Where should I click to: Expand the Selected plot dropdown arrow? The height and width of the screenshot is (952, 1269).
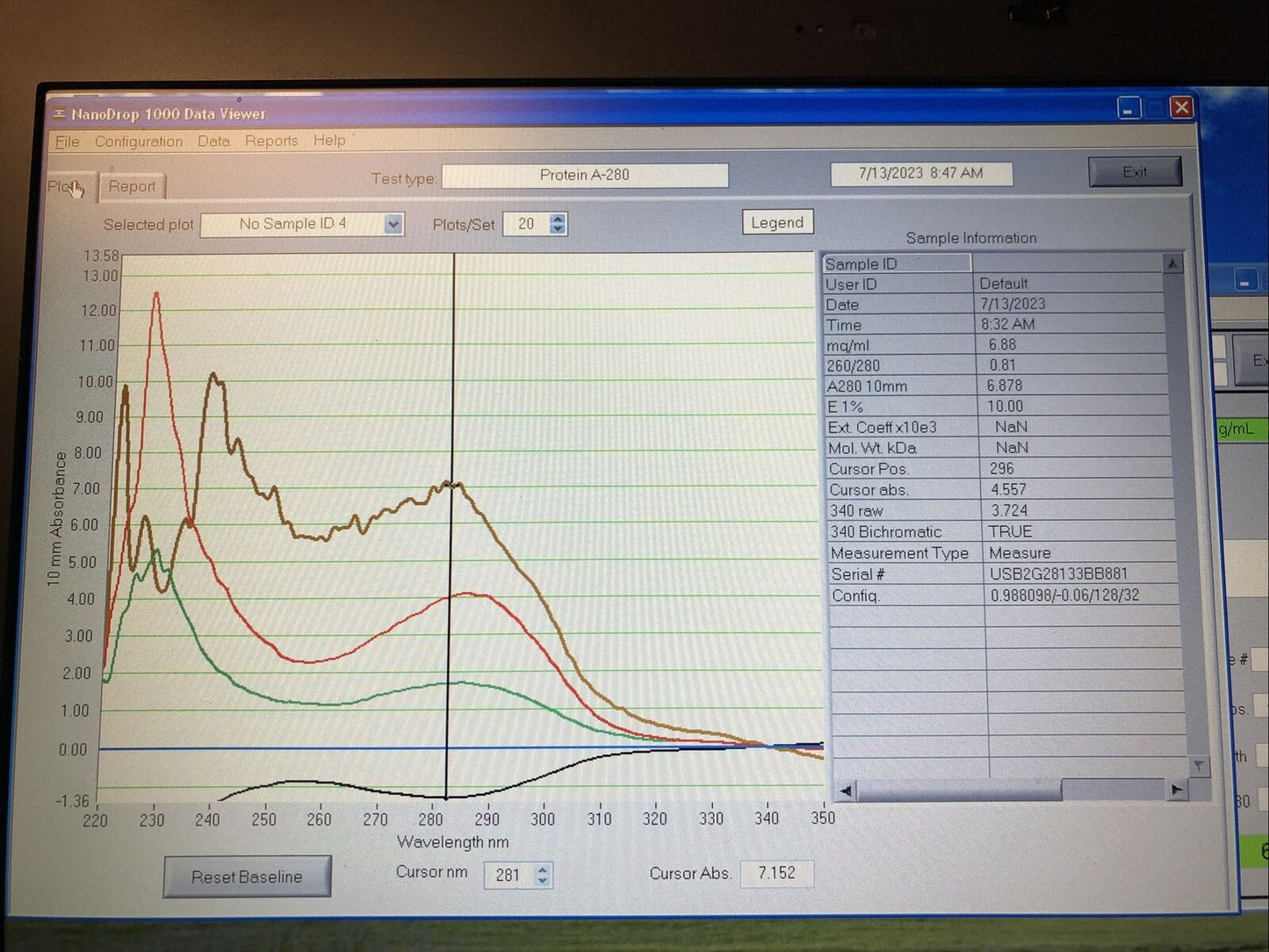393,225
